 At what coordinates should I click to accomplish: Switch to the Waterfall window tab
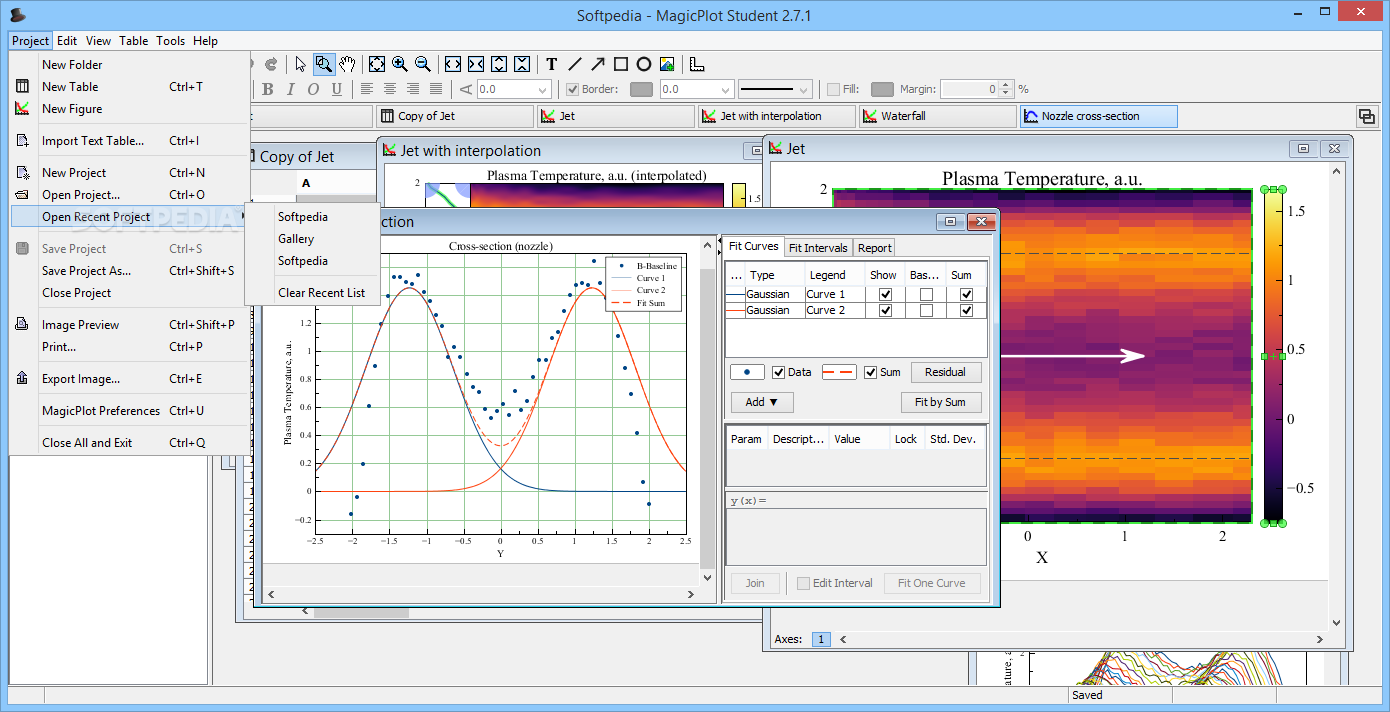point(936,116)
